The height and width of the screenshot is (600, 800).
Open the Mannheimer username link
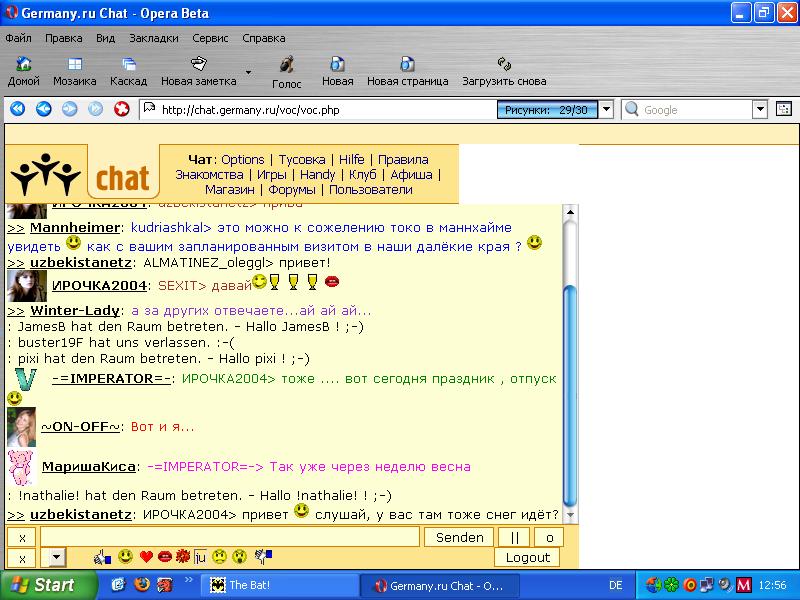[x=75, y=228]
